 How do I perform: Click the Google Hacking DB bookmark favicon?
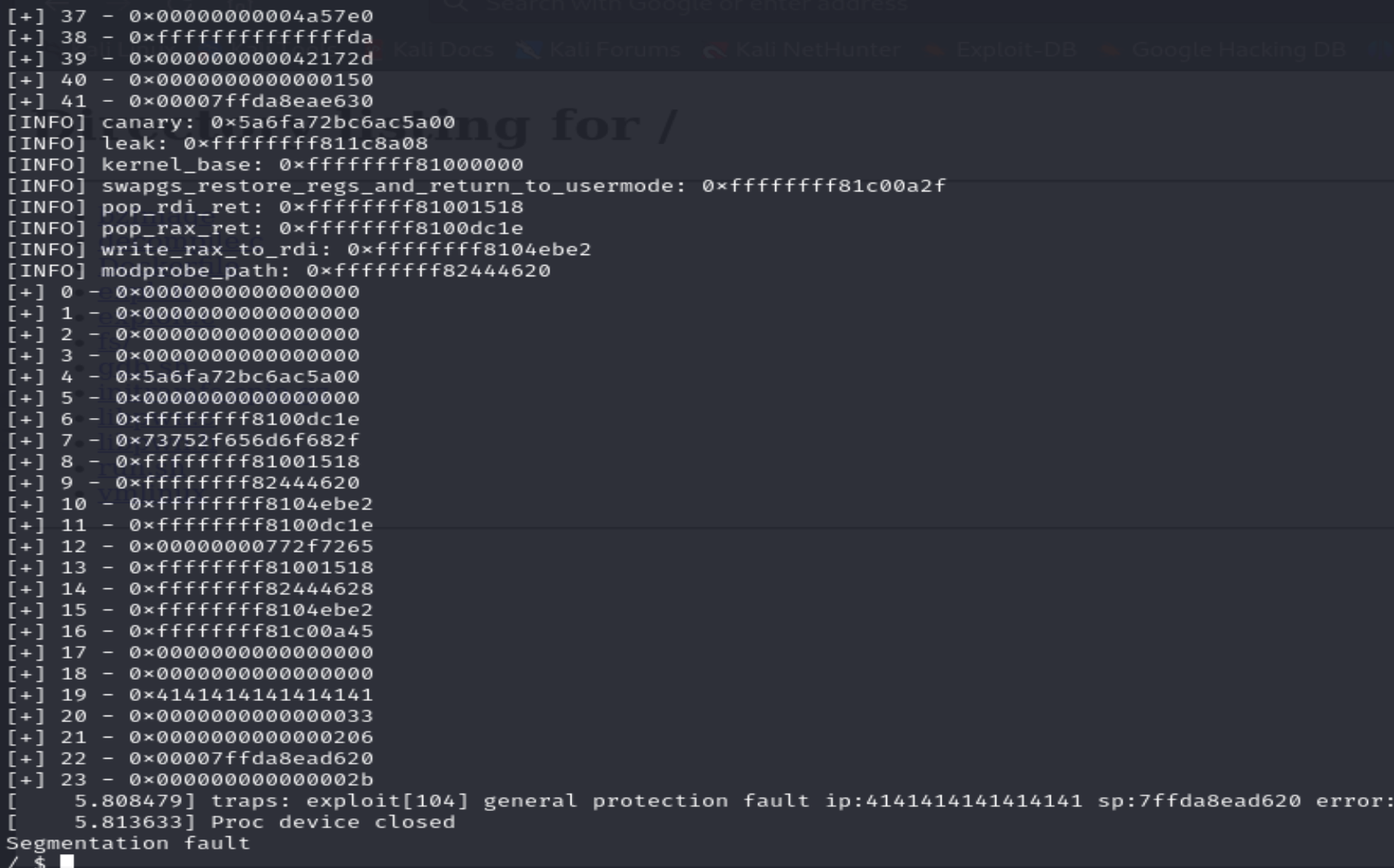click(1111, 51)
